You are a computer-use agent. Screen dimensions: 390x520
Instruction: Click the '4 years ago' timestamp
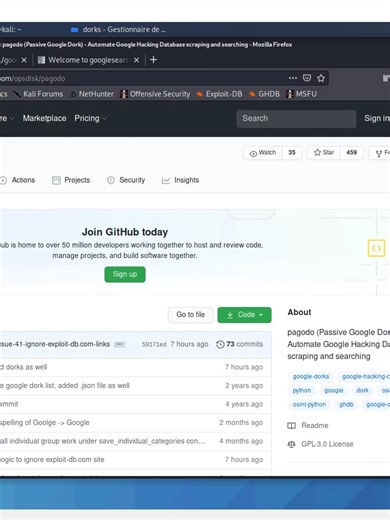(244, 404)
